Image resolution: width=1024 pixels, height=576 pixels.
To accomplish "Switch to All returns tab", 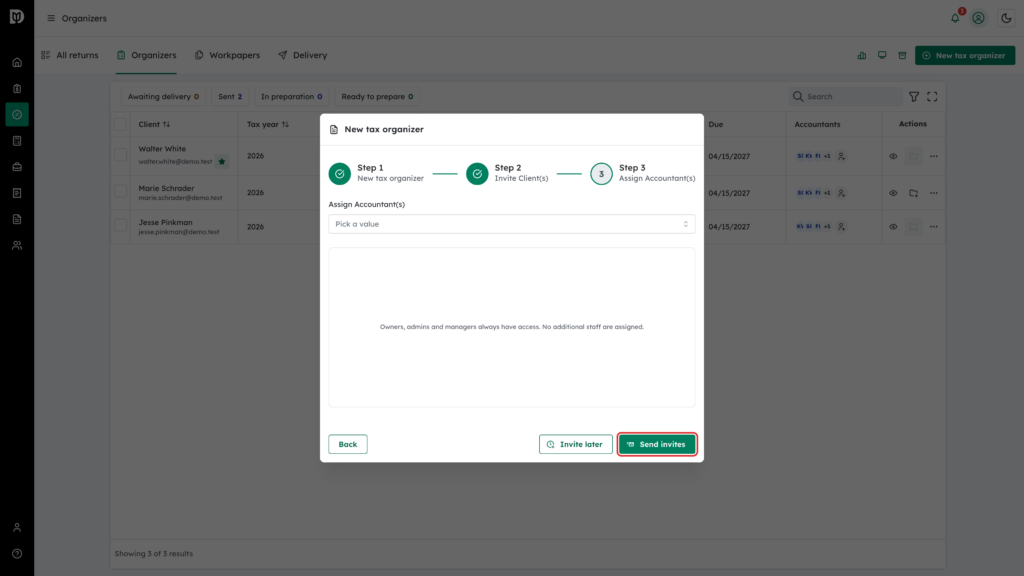I will (70, 56).
